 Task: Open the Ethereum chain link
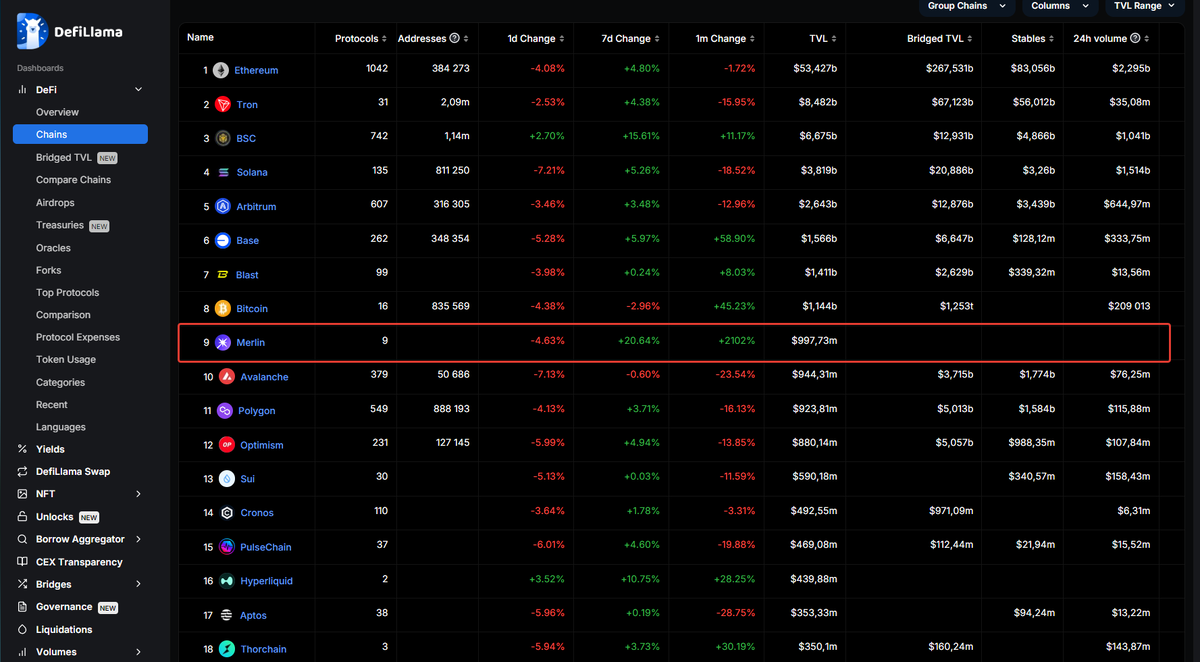point(256,70)
